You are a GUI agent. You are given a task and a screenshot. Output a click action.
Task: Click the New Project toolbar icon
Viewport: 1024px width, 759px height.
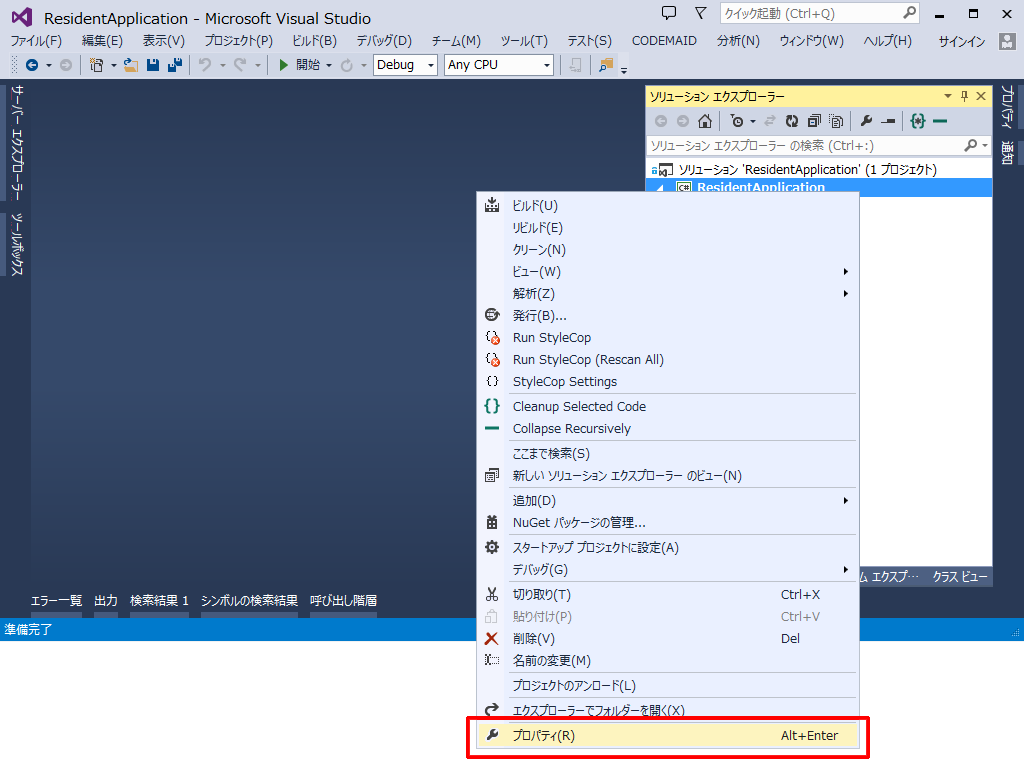tap(97, 65)
